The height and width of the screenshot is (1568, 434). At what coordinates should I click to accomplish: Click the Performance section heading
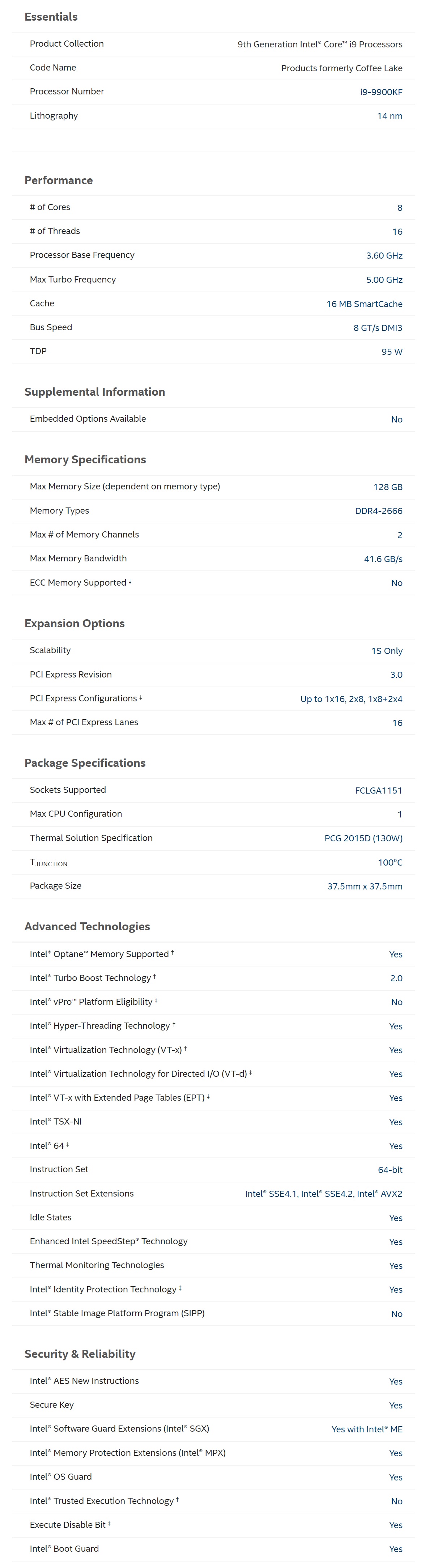coord(59,180)
